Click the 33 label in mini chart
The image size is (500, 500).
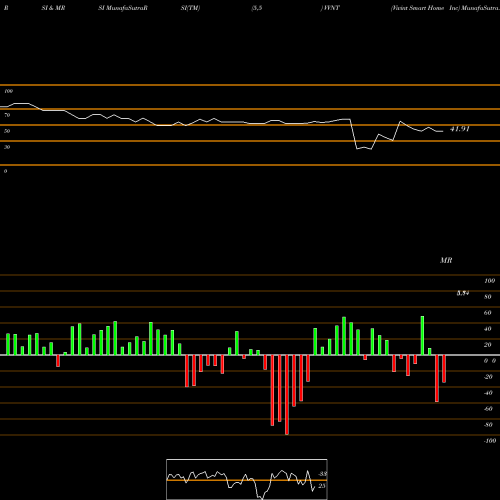point(323,474)
